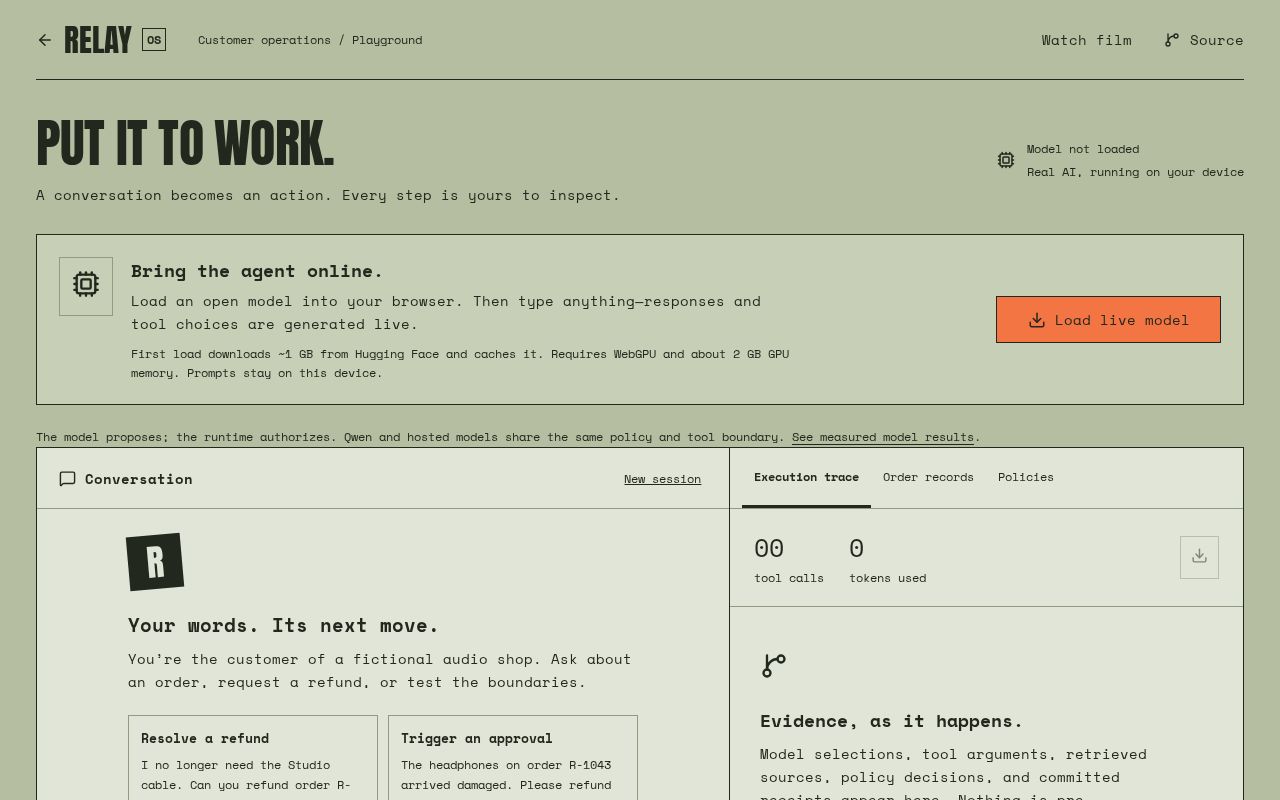Switch to the Execution trace tab
1280x800 pixels.
[806, 477]
